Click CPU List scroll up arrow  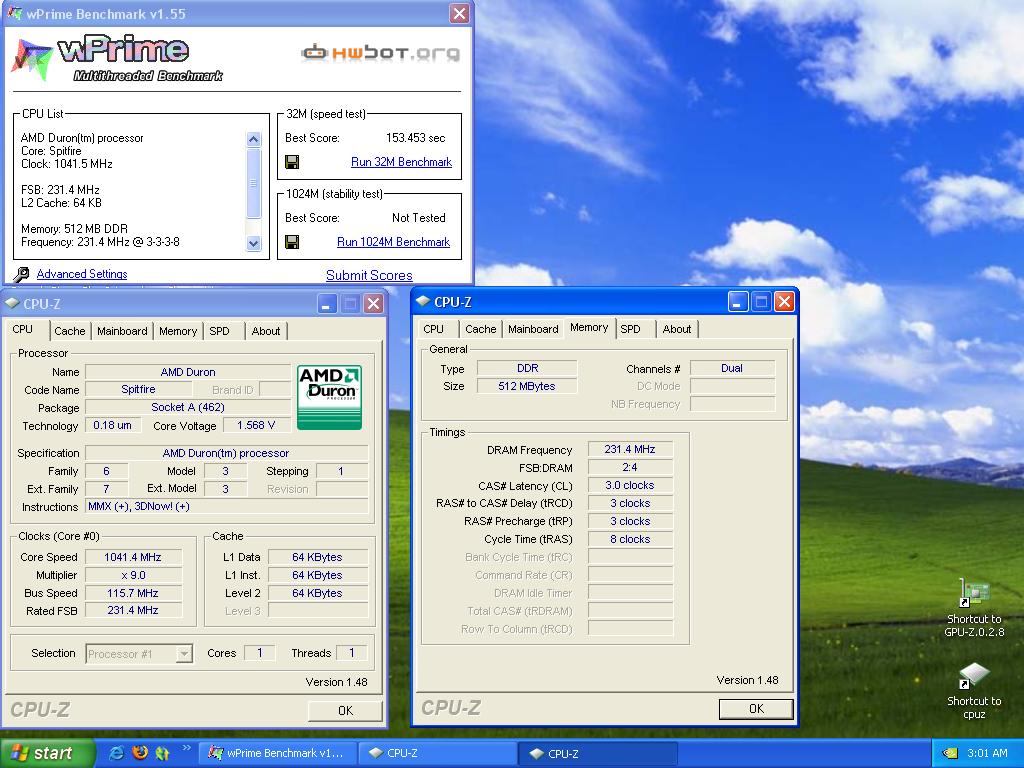(x=253, y=139)
